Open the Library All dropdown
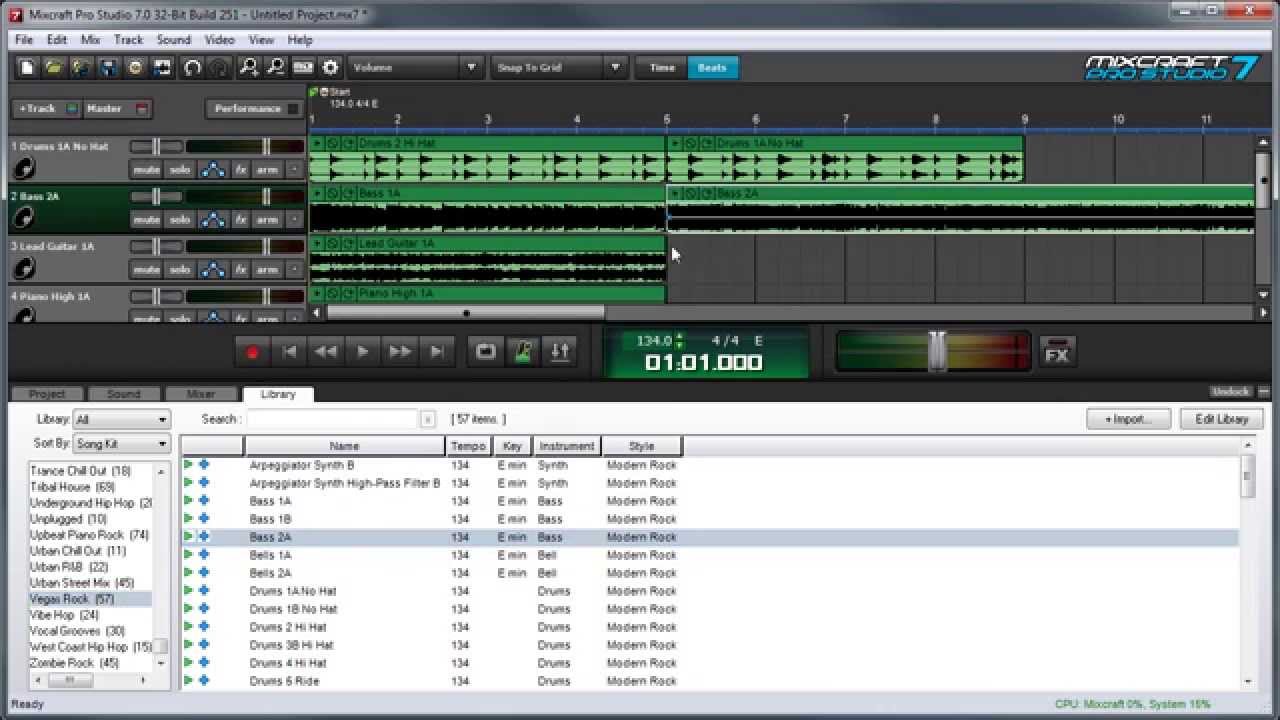This screenshot has height=720, width=1280. click(x=122, y=420)
